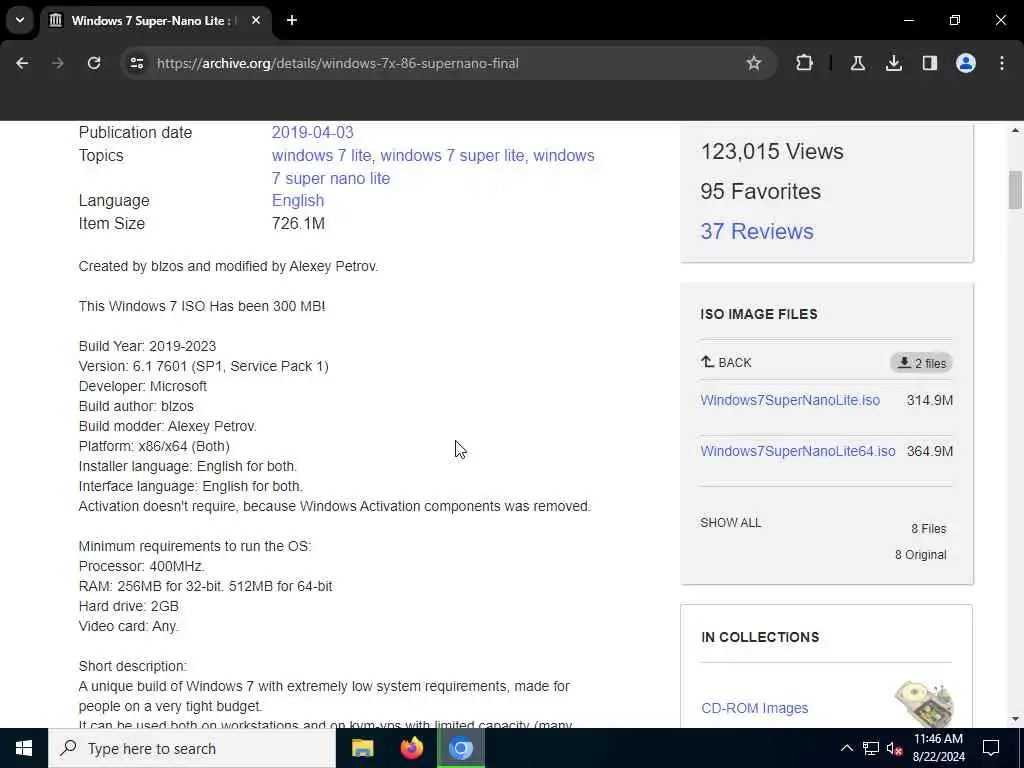Download Windows7SuperNanoLite.iso
The width and height of the screenshot is (1024, 768).
point(790,400)
